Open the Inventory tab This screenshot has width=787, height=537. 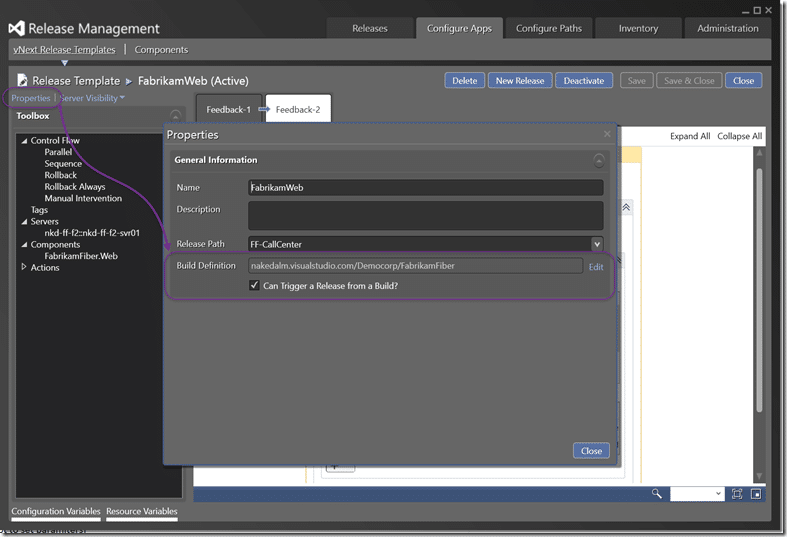pyautogui.click(x=638, y=28)
